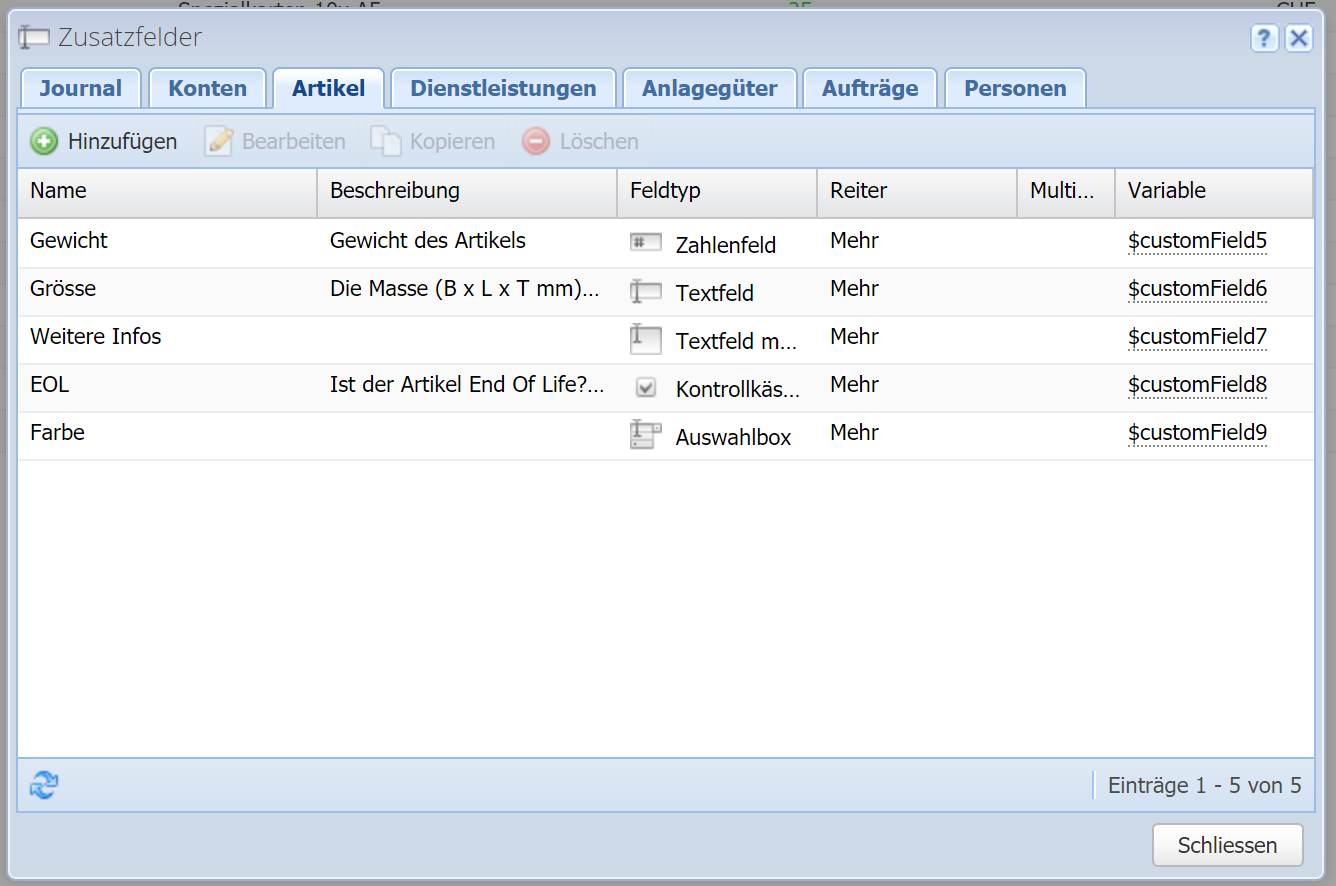1336x886 pixels.
Task: Open help via the question mark icon
Action: (x=1265, y=39)
